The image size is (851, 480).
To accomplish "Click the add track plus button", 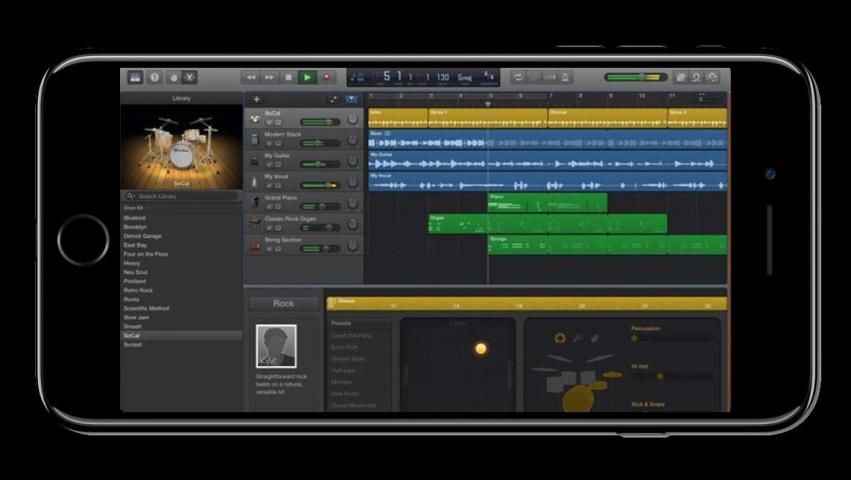I will click(x=256, y=99).
